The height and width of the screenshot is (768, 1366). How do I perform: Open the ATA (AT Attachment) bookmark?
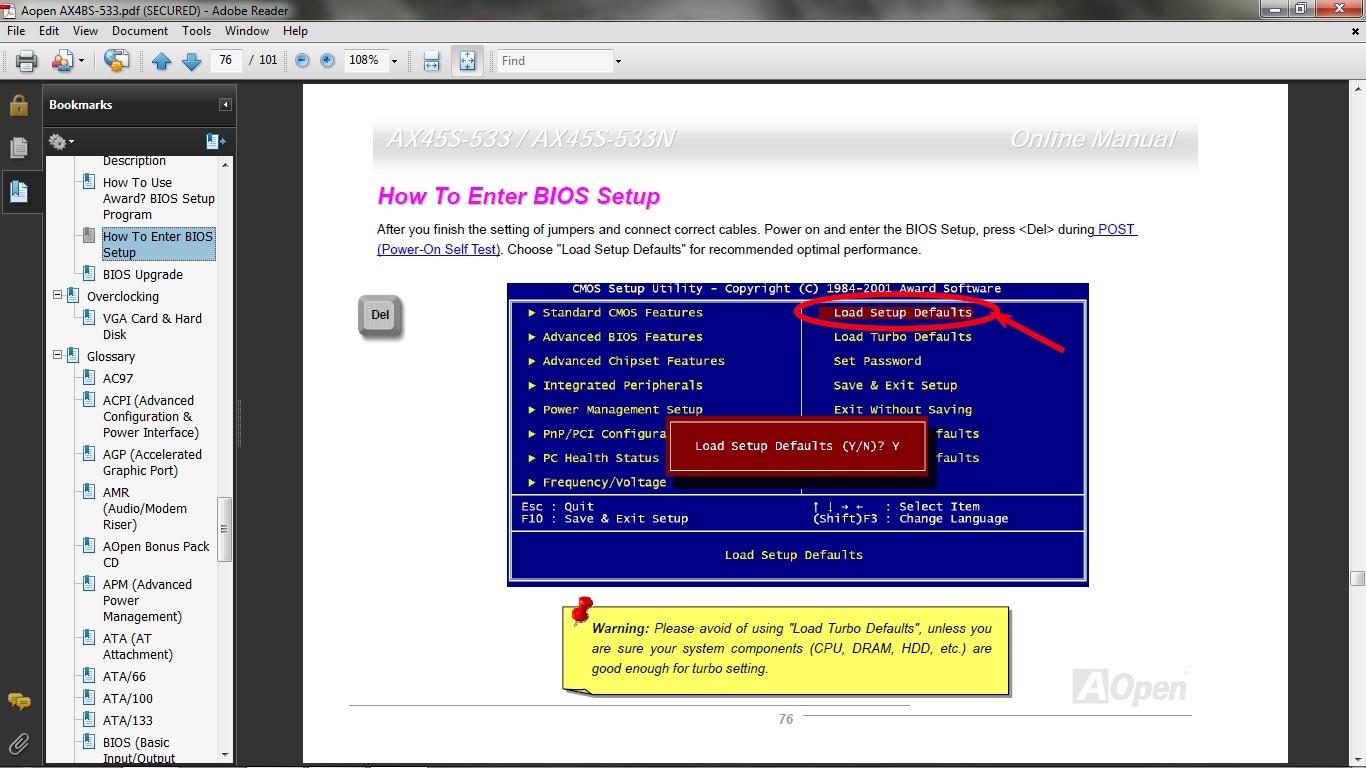pos(138,646)
